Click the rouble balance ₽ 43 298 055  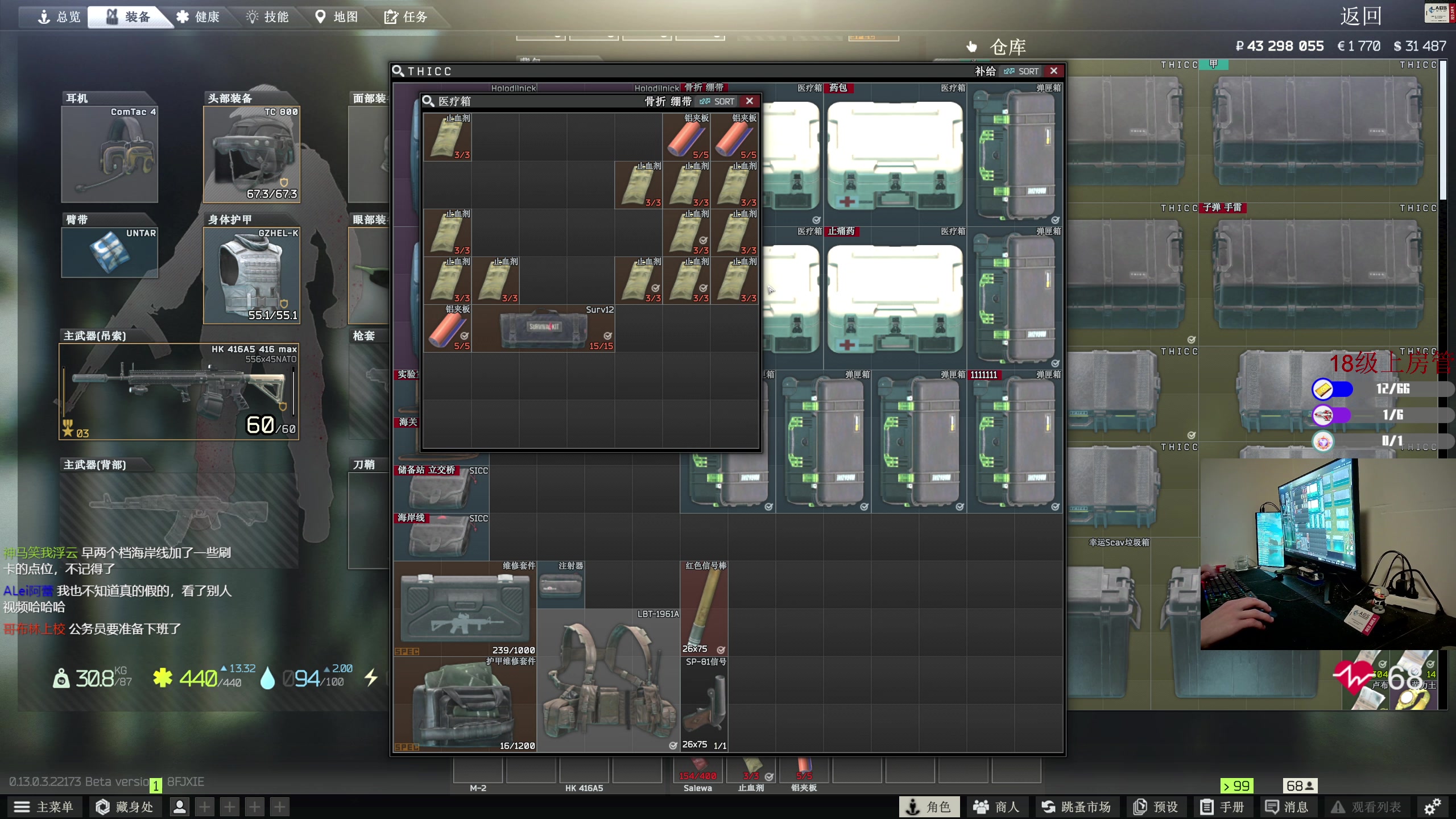1280,46
